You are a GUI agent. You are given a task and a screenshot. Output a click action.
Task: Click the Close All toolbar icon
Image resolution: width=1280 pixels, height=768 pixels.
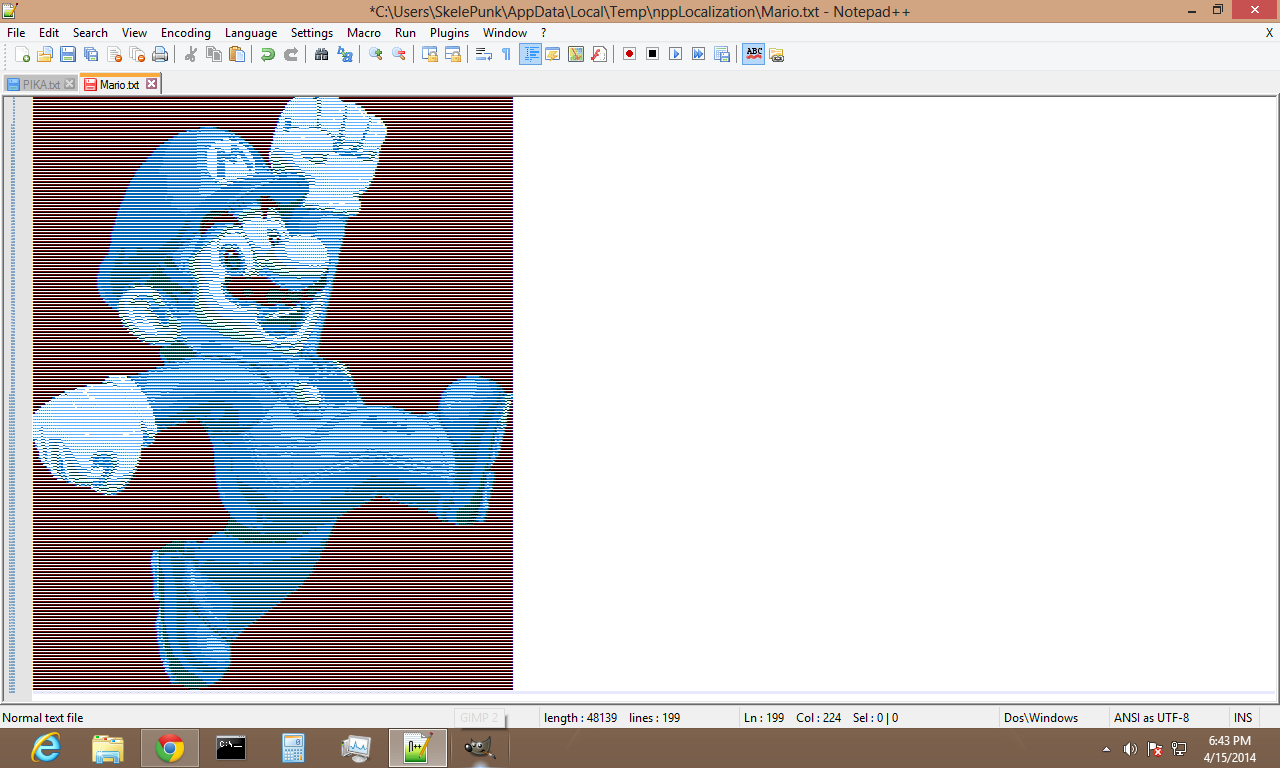pyautogui.click(x=137, y=54)
